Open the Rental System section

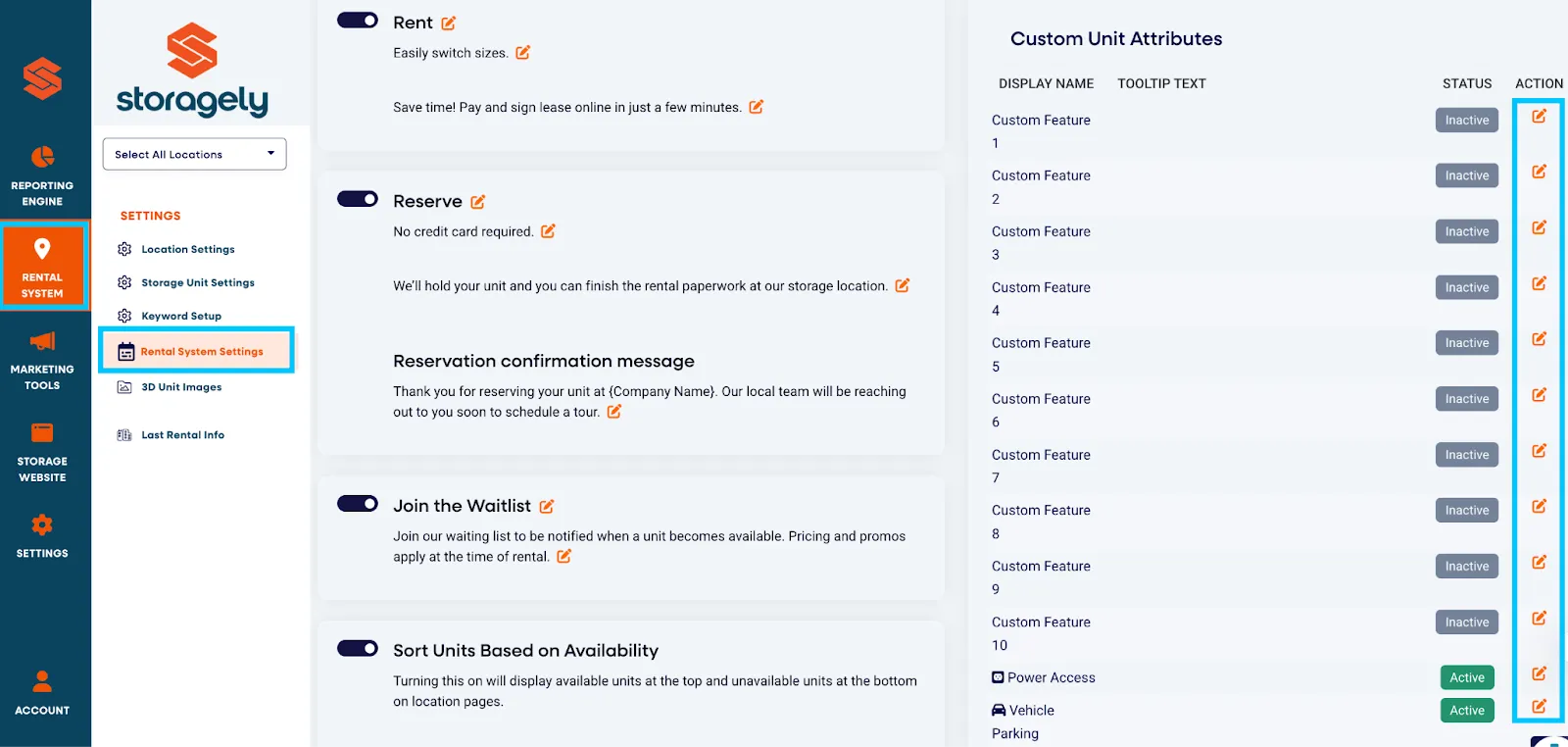44,266
